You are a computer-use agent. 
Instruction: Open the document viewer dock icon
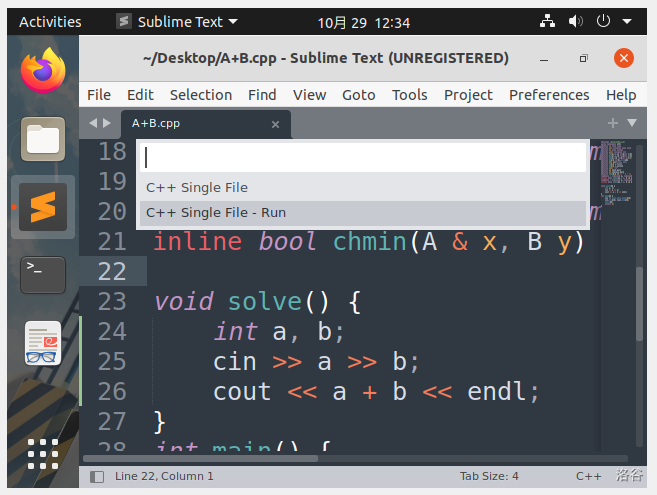coord(42,343)
